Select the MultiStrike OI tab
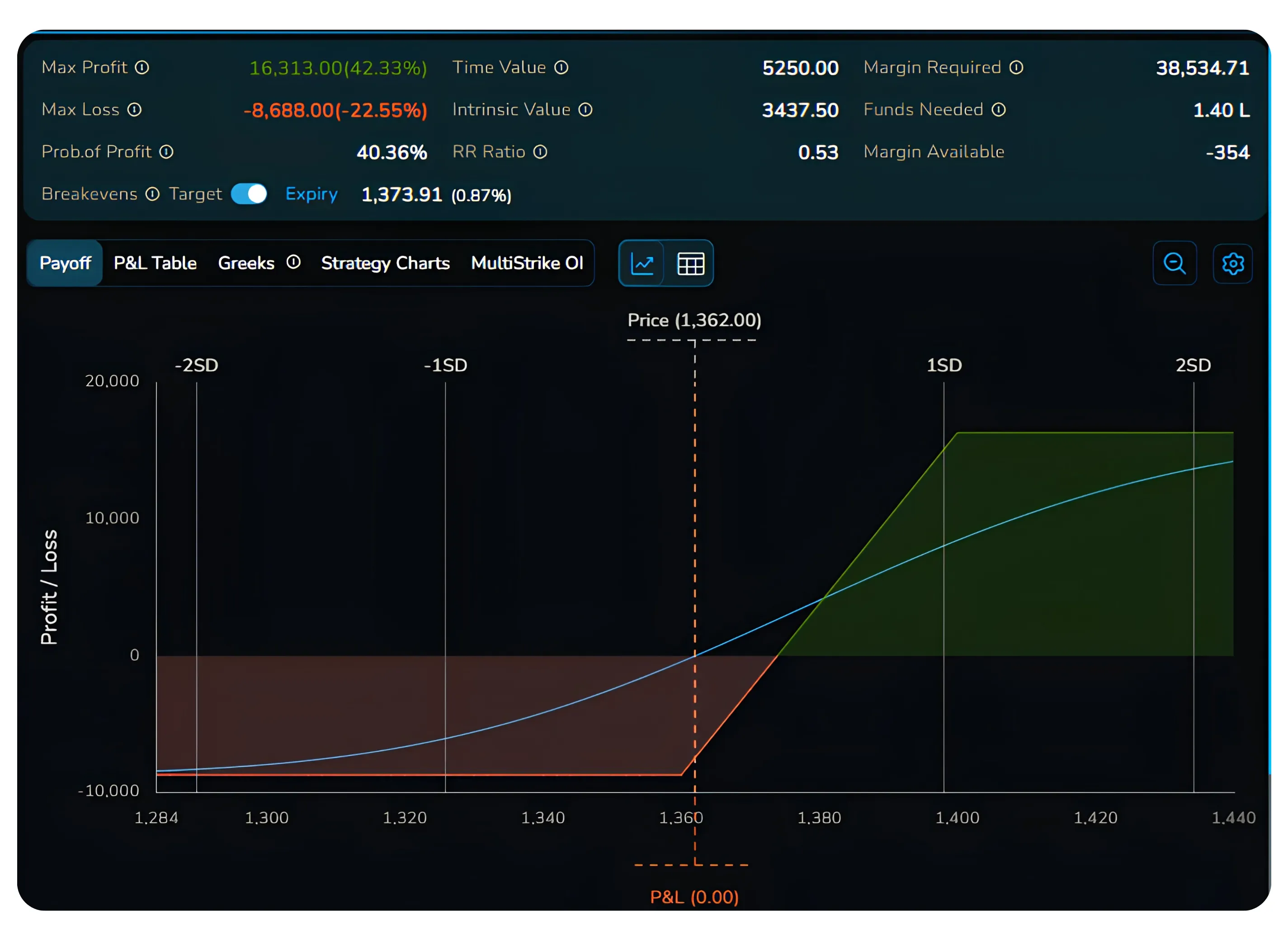Image resolution: width=1288 pixels, height=939 pixels. (527, 263)
